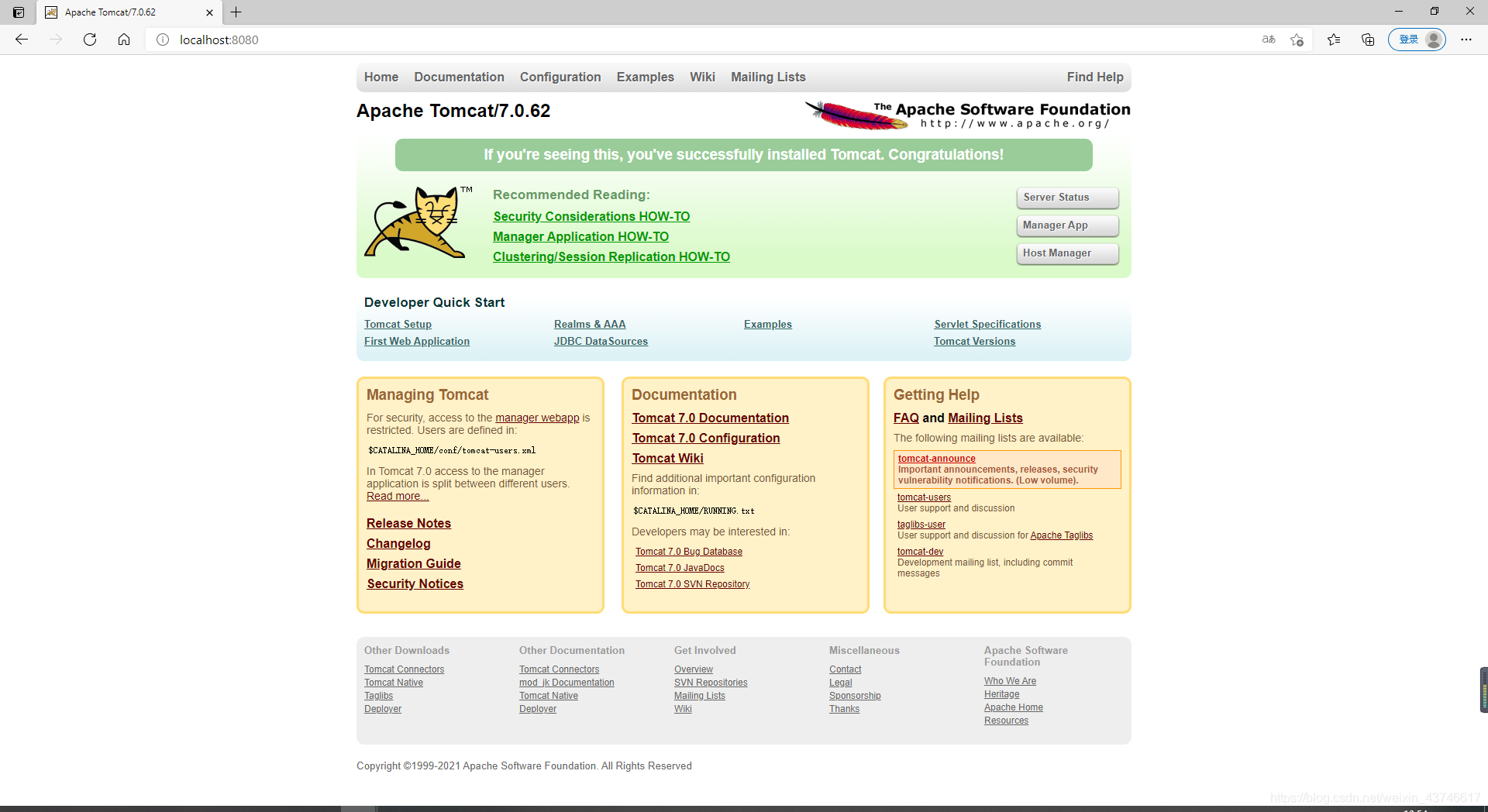1488x812 pixels.
Task: Click the Manager App button
Action: click(1068, 225)
